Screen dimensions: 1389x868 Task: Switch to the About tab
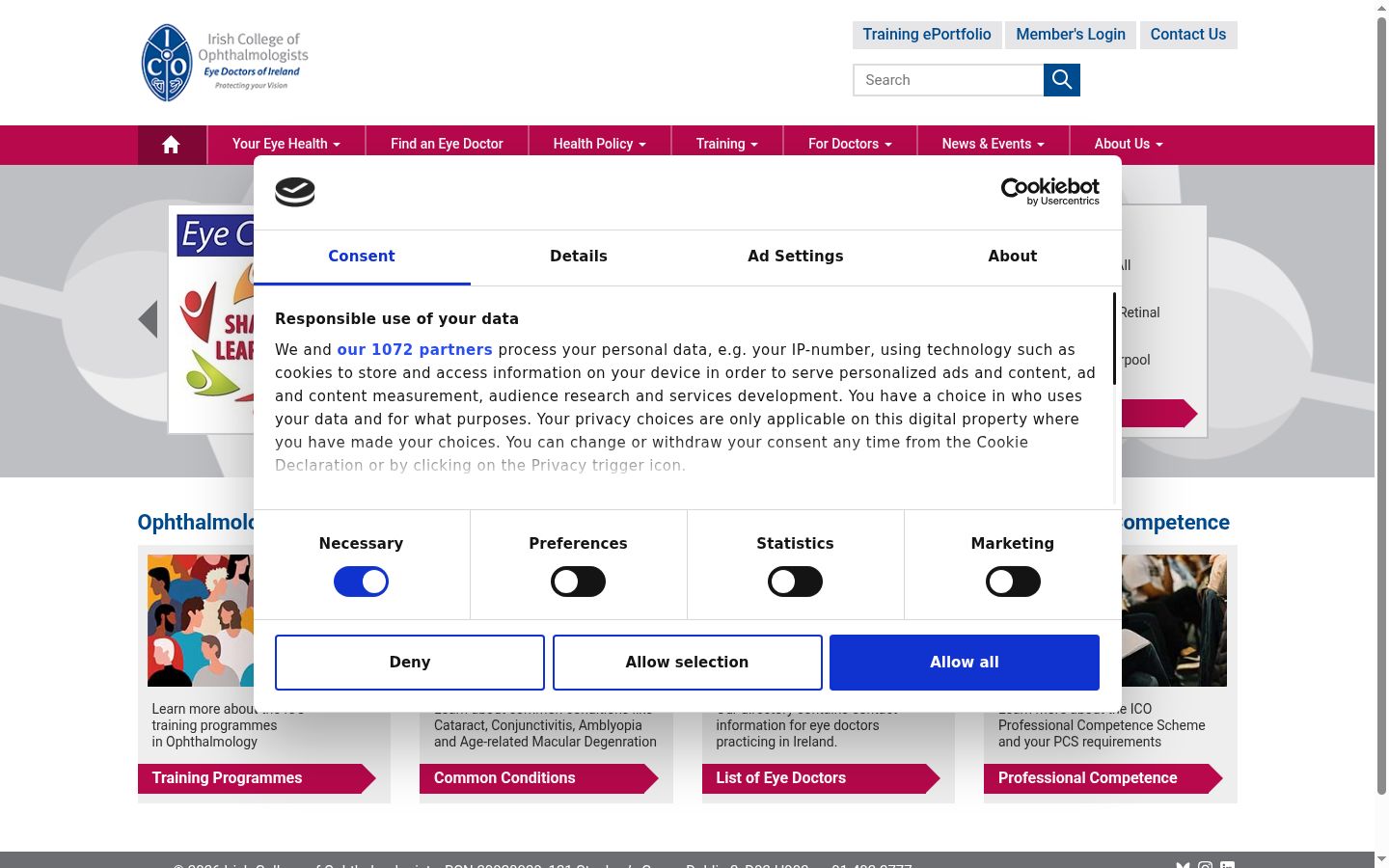click(x=1013, y=257)
